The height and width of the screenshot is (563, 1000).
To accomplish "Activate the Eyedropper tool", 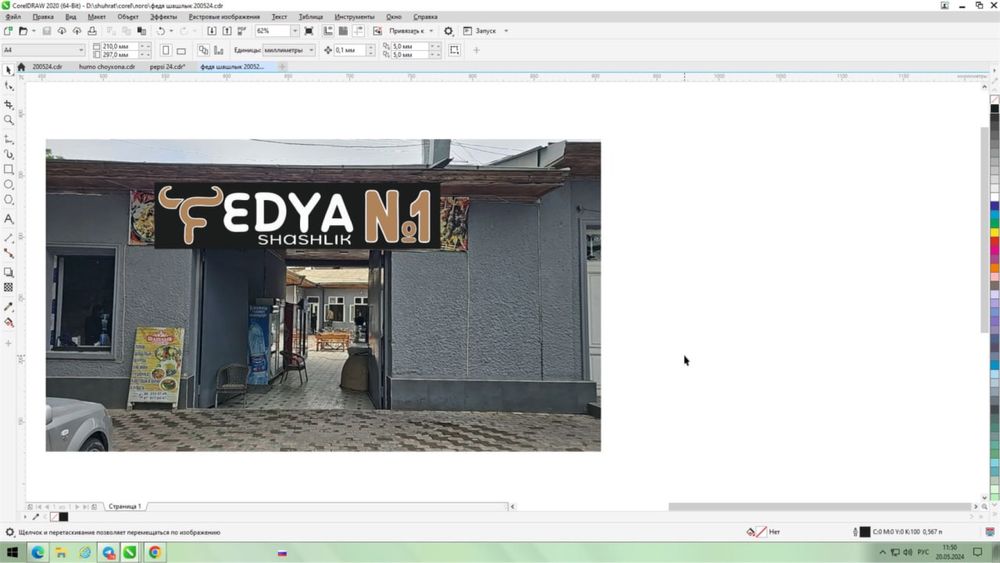I will point(9,307).
